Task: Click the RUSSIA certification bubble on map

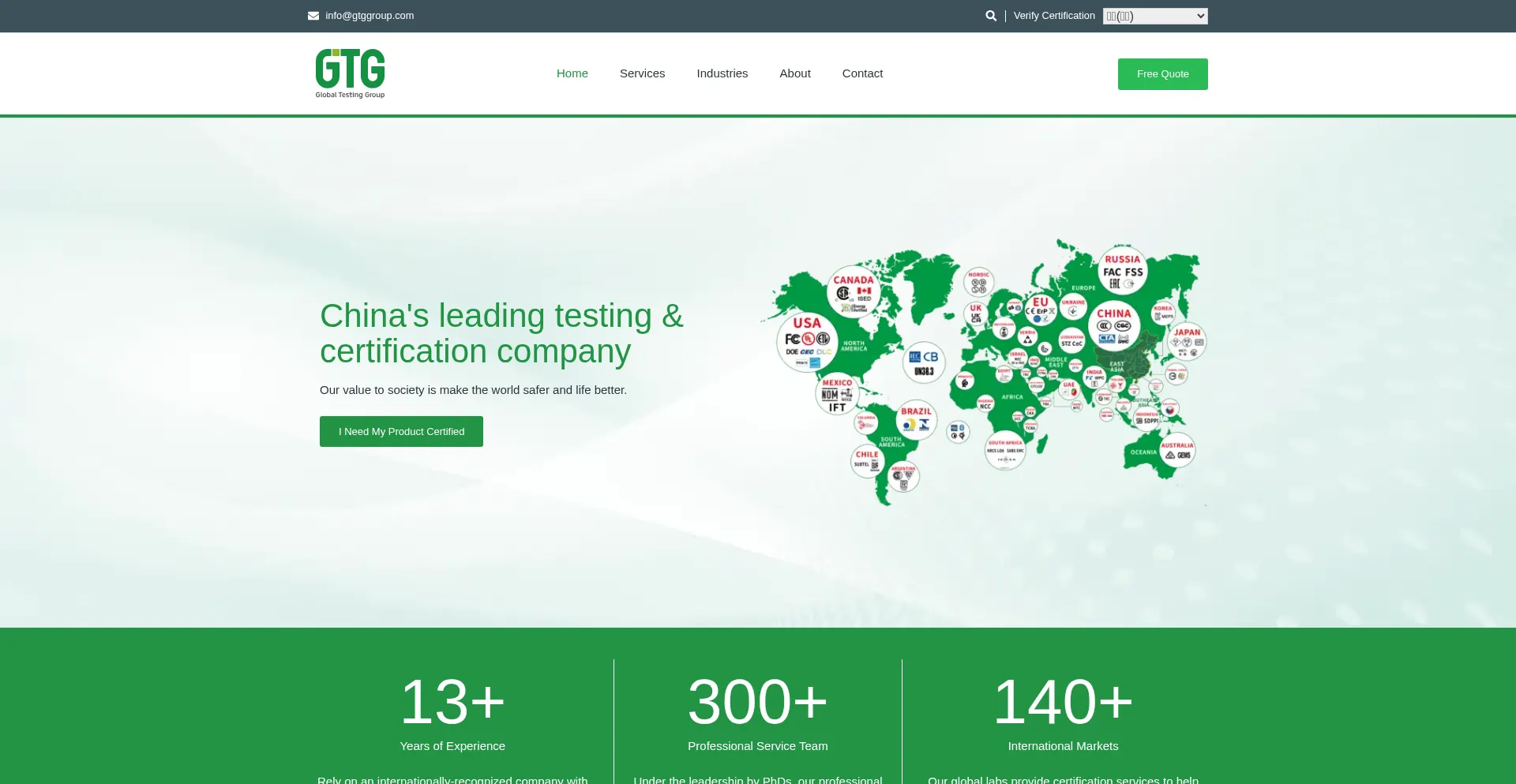Action: 1122,270
